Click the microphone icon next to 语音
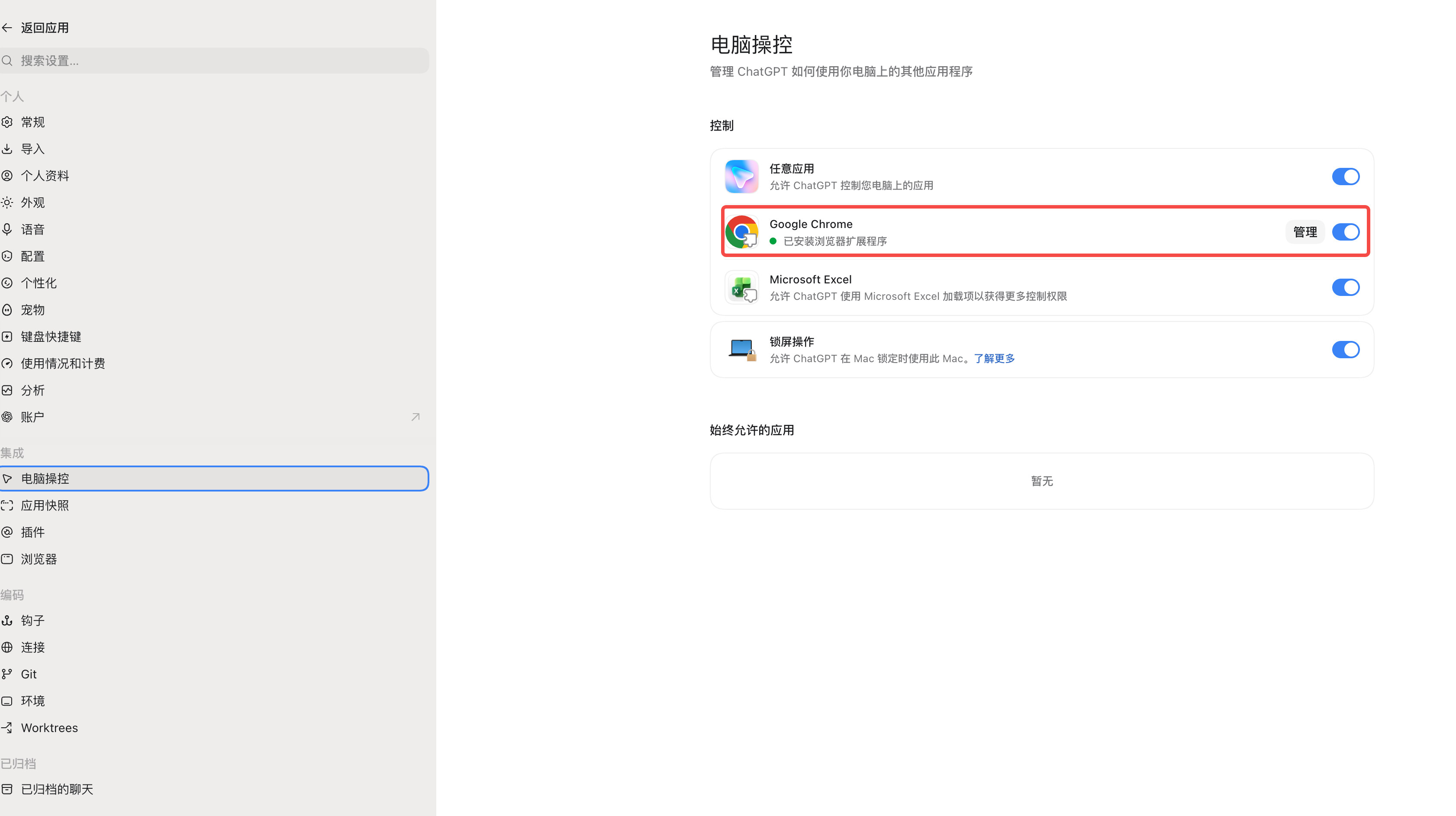The image size is (1456, 816). [7, 229]
